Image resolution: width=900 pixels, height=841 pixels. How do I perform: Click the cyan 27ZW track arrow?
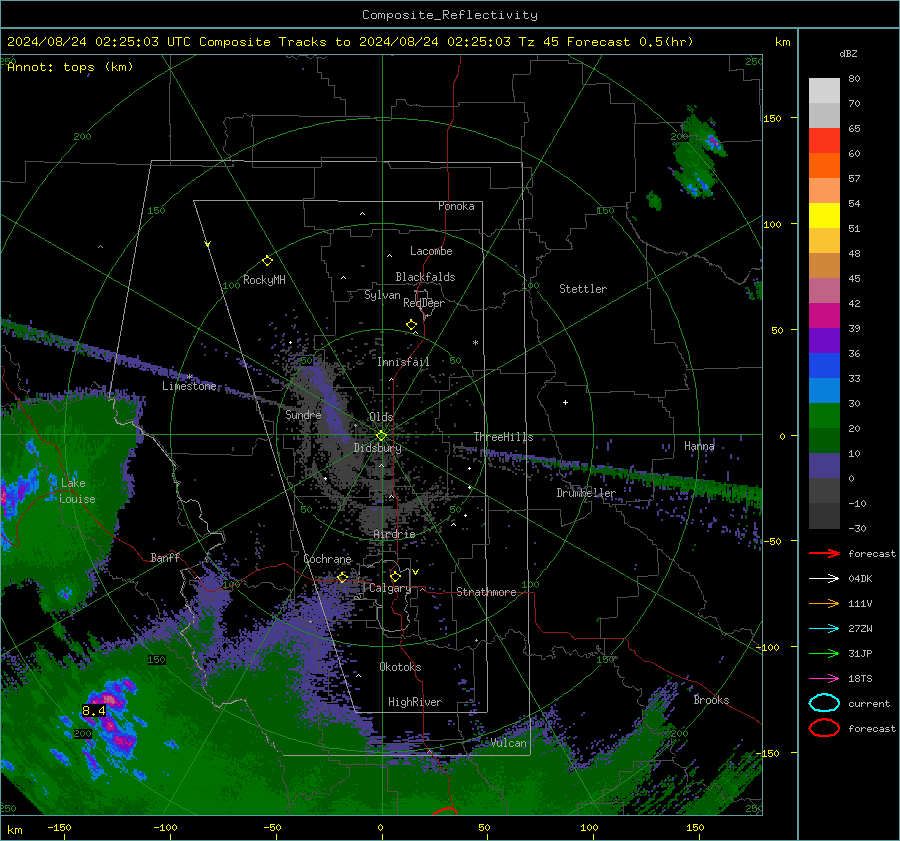824,628
